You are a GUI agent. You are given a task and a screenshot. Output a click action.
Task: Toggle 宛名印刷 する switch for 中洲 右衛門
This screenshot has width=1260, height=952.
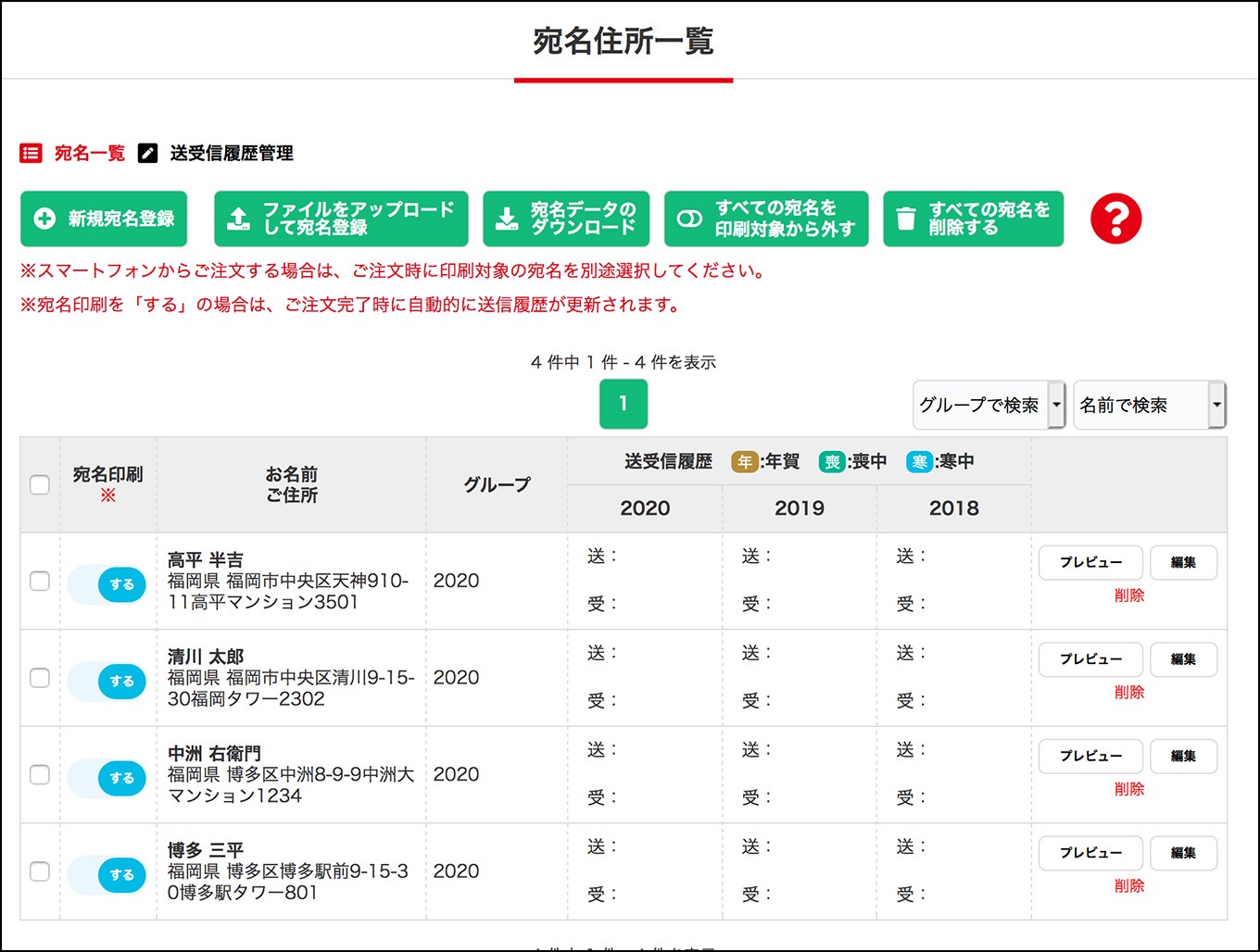[x=107, y=778]
